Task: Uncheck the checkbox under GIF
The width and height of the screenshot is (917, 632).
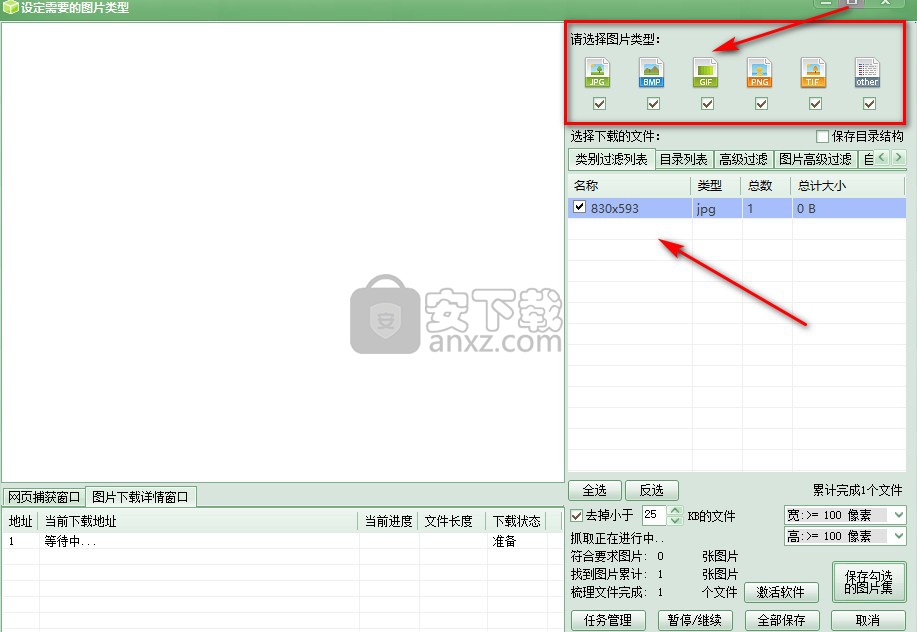Action: point(707,103)
